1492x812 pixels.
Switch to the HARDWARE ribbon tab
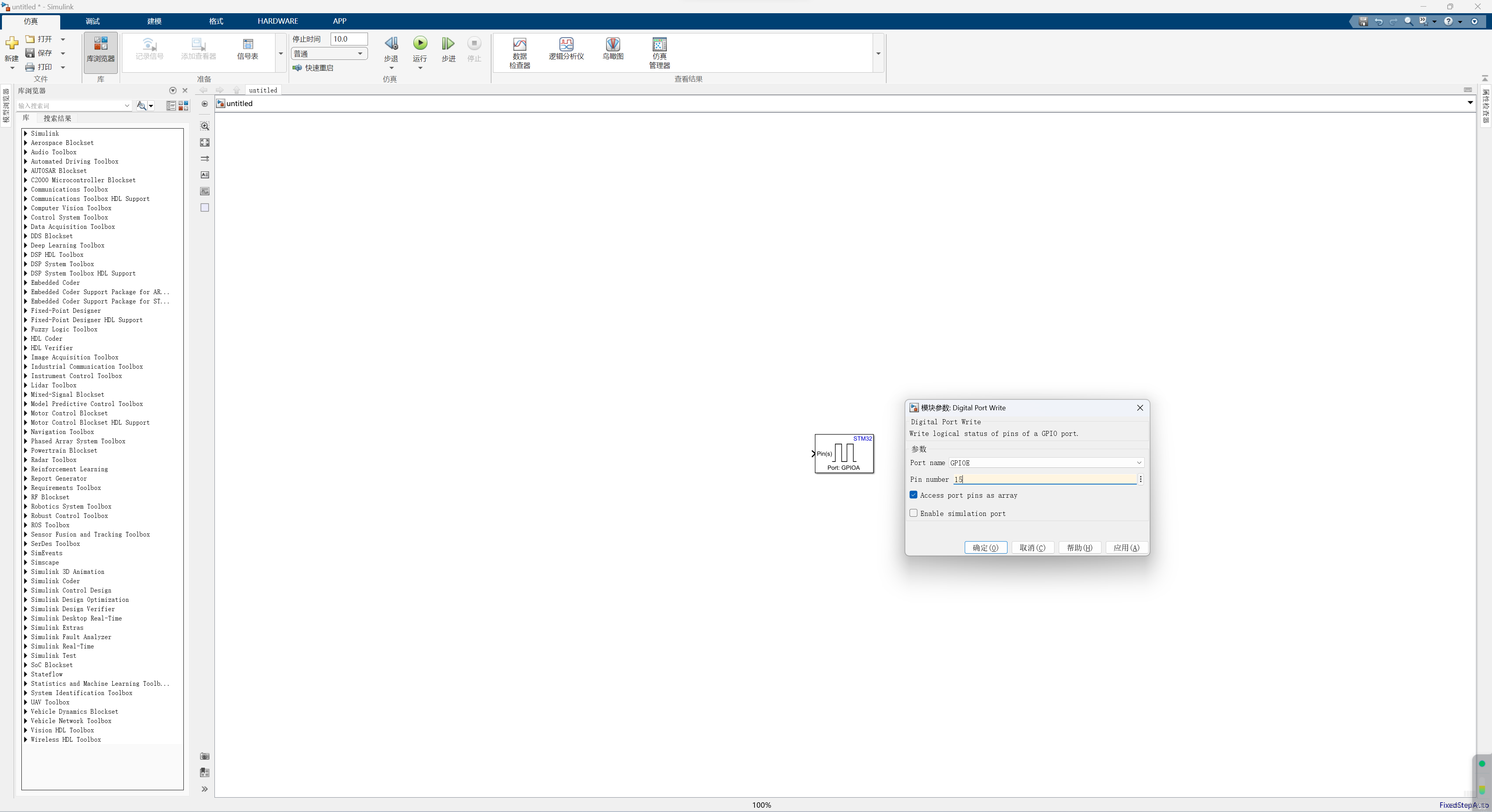(x=277, y=21)
